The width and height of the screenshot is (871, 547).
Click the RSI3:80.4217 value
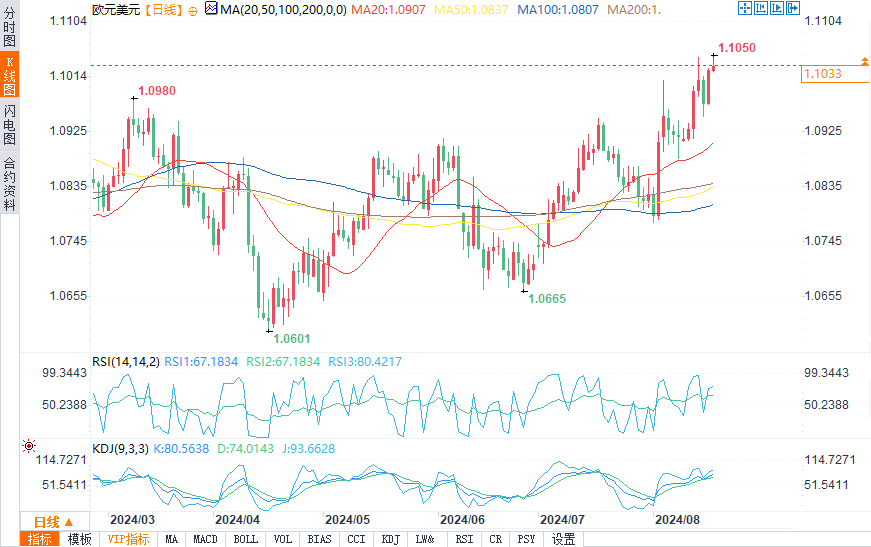(365, 362)
